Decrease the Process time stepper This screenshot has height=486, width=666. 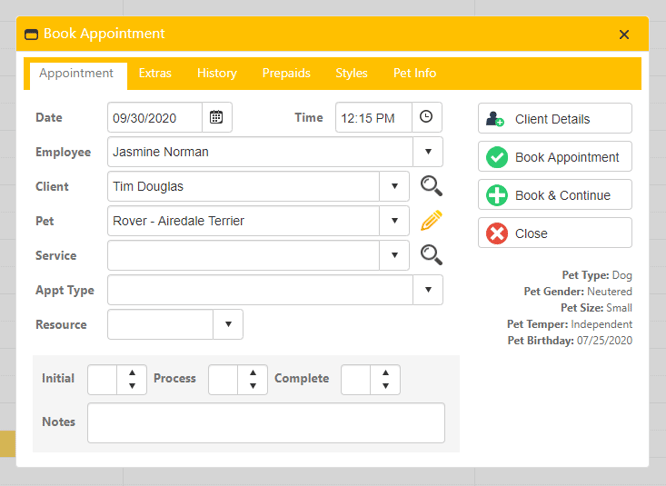click(253, 386)
